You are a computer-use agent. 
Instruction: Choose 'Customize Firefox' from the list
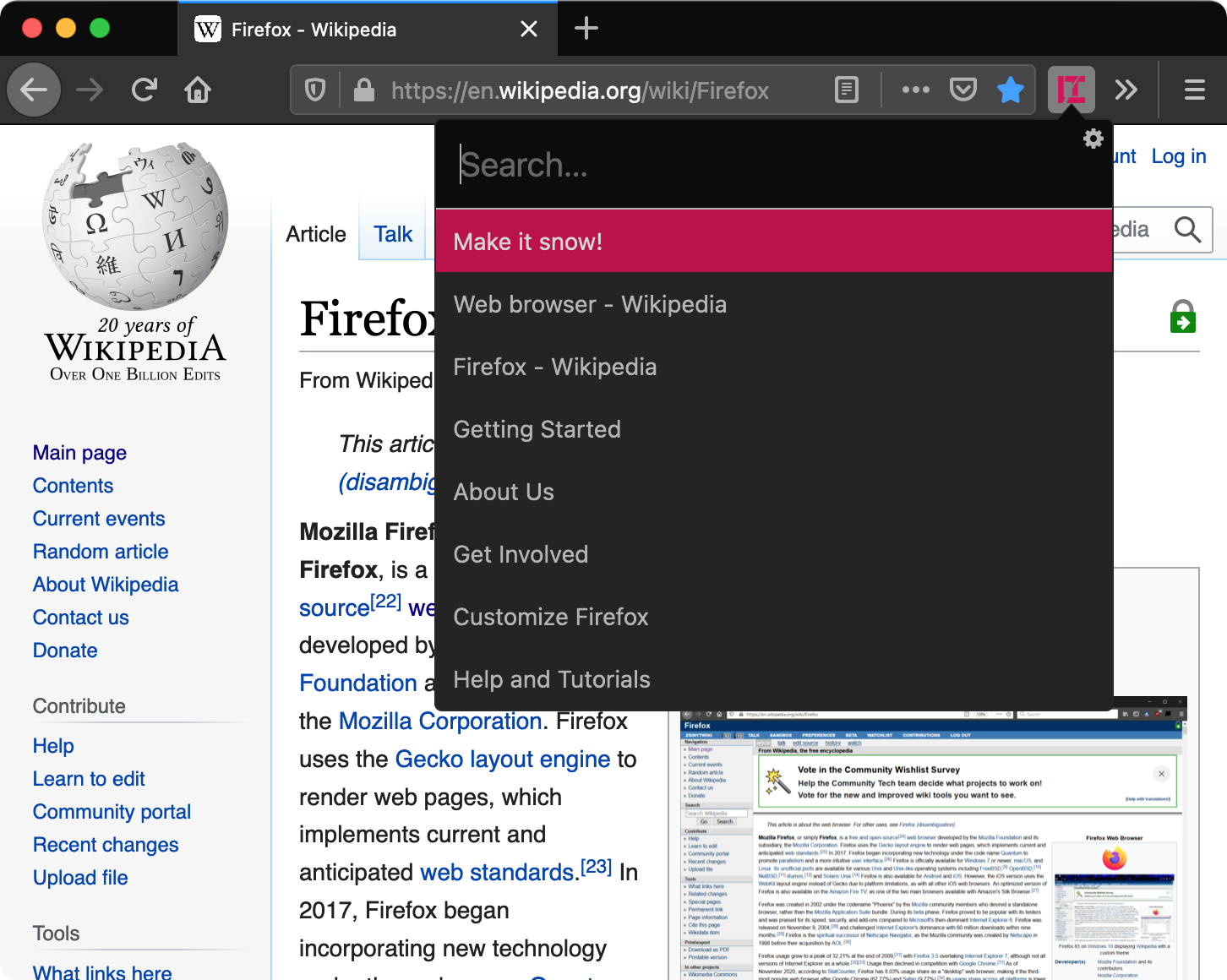click(551, 617)
